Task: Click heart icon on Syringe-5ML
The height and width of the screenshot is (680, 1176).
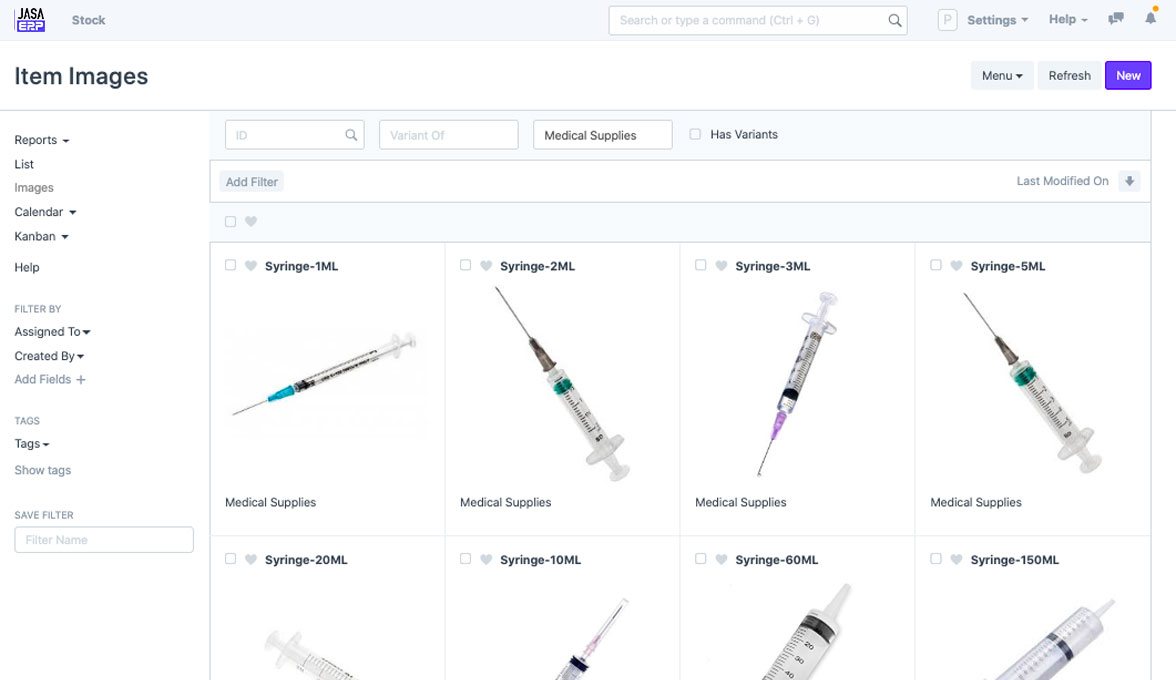Action: [956, 266]
